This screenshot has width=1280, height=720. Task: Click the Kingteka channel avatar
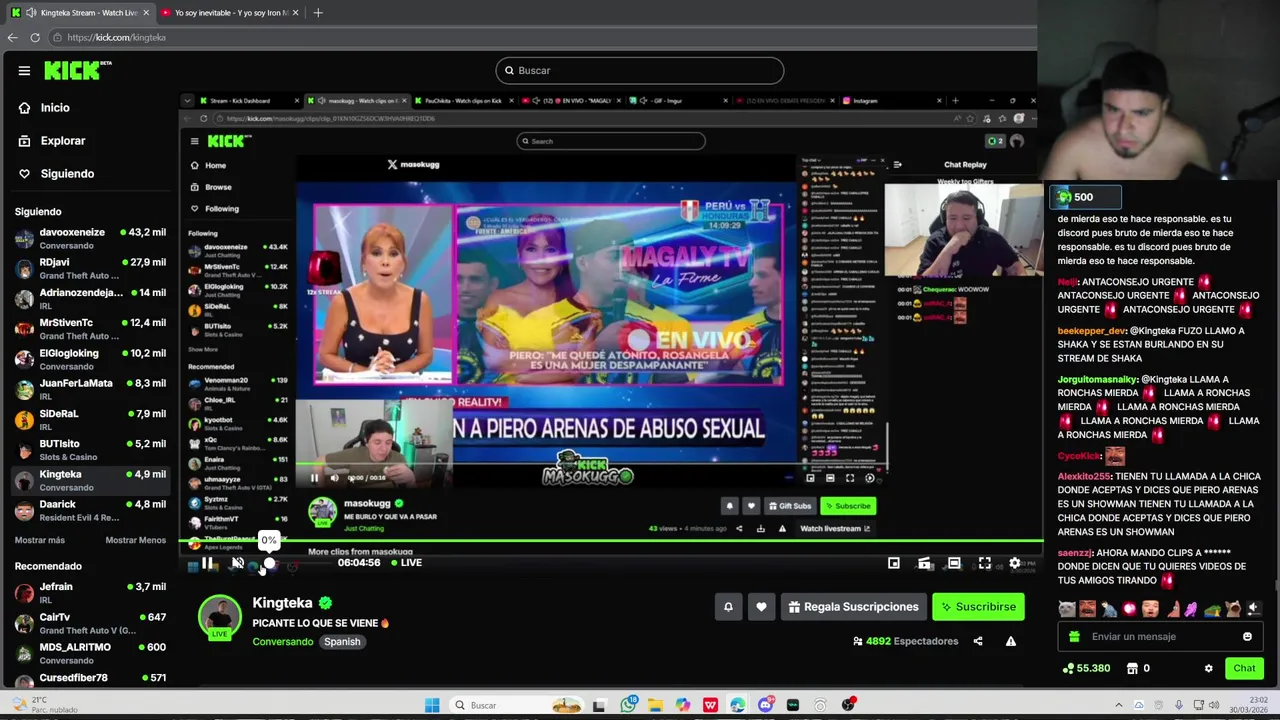[x=220, y=616]
